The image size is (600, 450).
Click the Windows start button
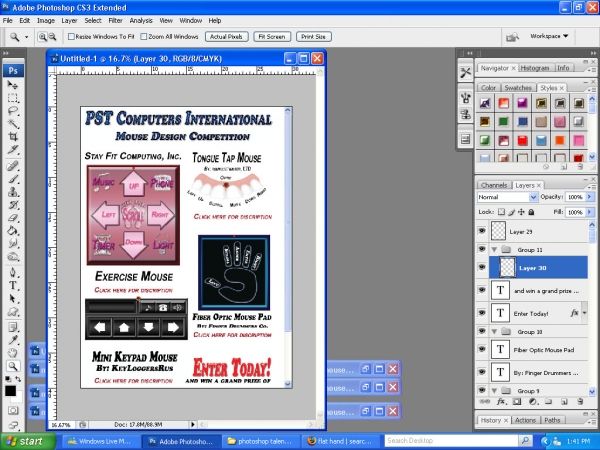click(x=28, y=441)
